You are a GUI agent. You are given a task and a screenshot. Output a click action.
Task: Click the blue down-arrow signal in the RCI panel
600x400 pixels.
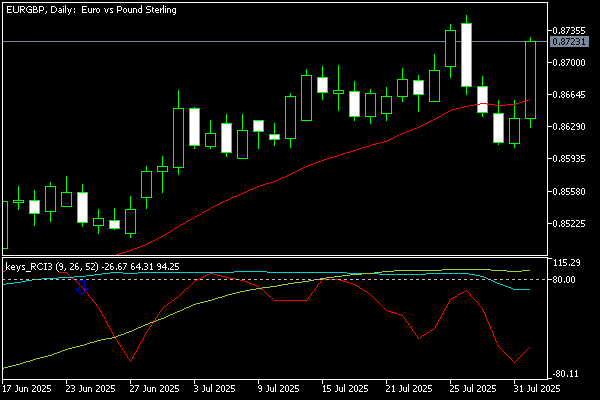tap(82, 287)
